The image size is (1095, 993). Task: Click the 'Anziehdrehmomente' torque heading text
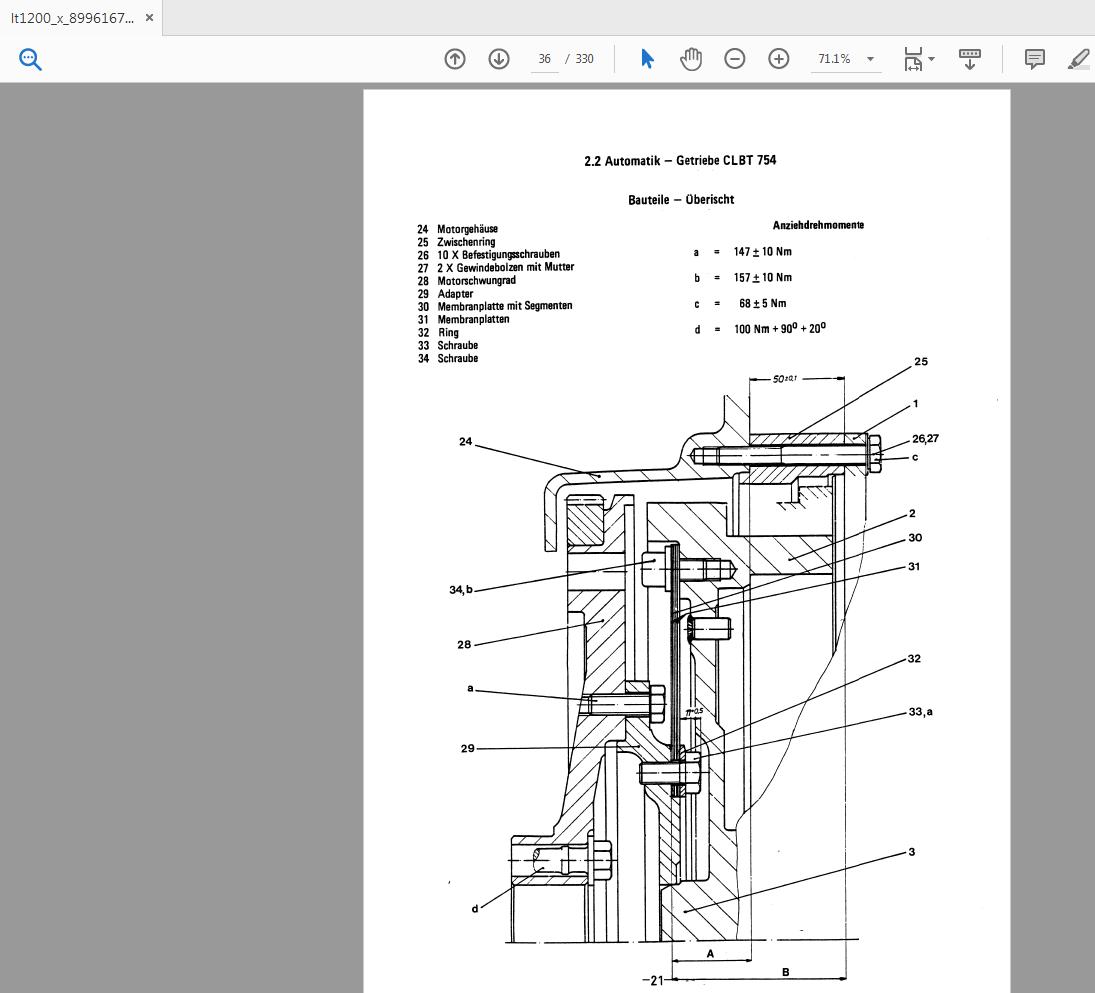[818, 225]
